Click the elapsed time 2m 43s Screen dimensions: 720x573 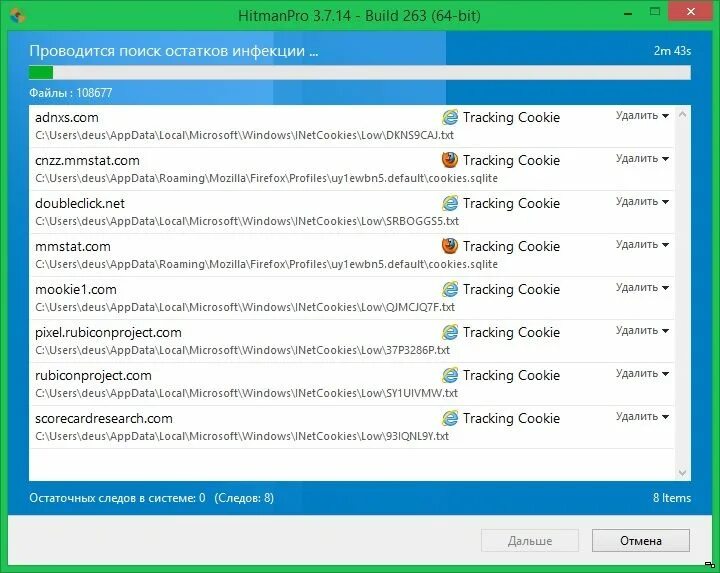[672, 51]
